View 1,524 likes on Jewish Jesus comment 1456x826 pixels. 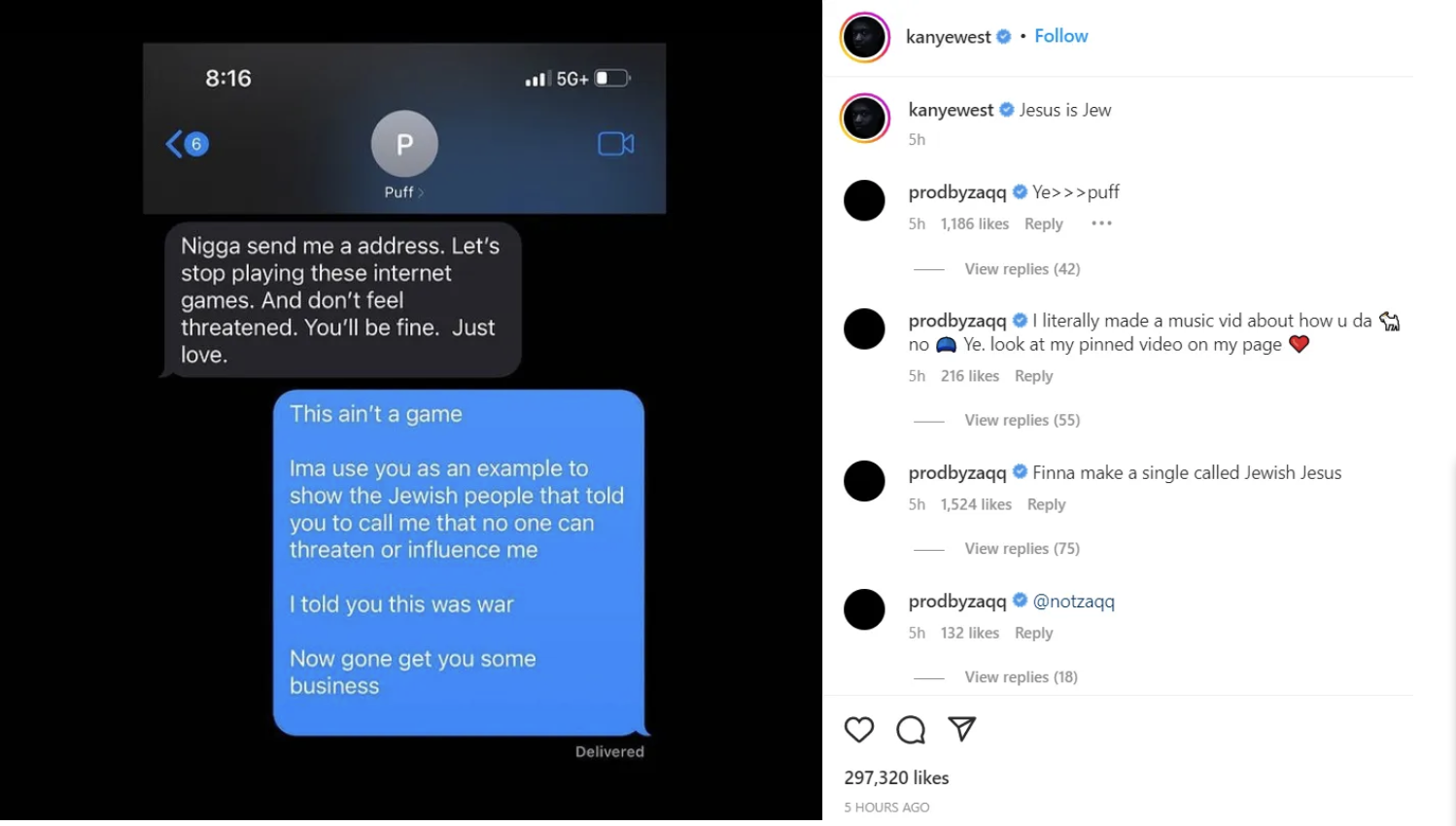coord(976,504)
